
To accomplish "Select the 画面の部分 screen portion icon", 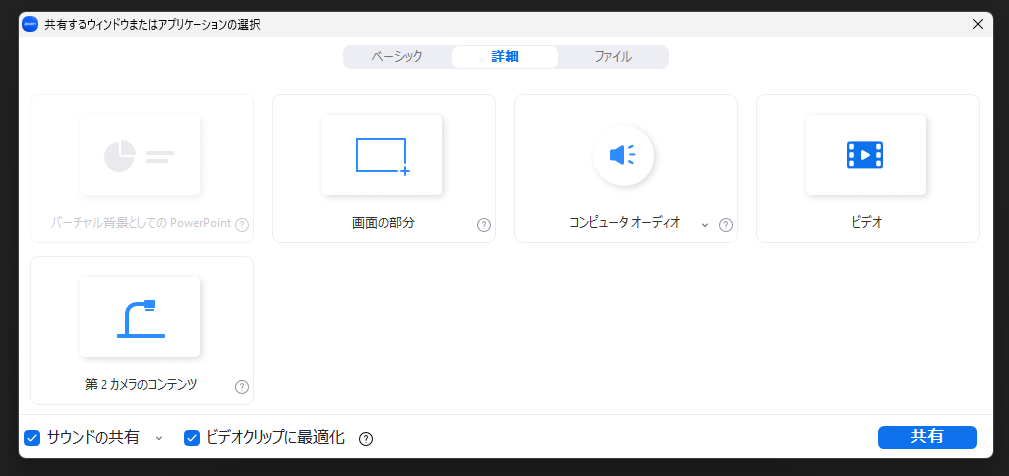I will click(x=382, y=155).
